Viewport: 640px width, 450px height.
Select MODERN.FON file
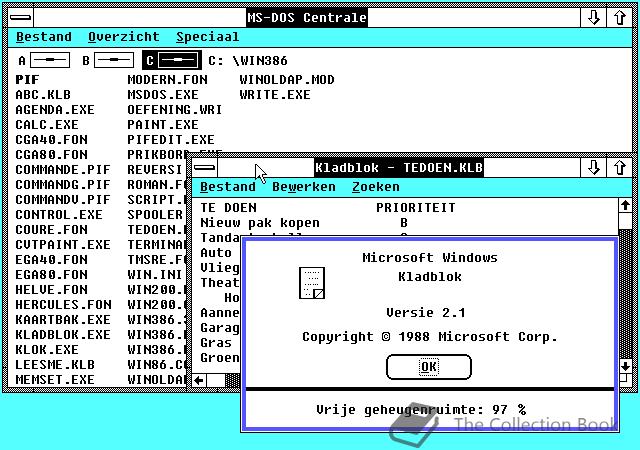point(167,80)
